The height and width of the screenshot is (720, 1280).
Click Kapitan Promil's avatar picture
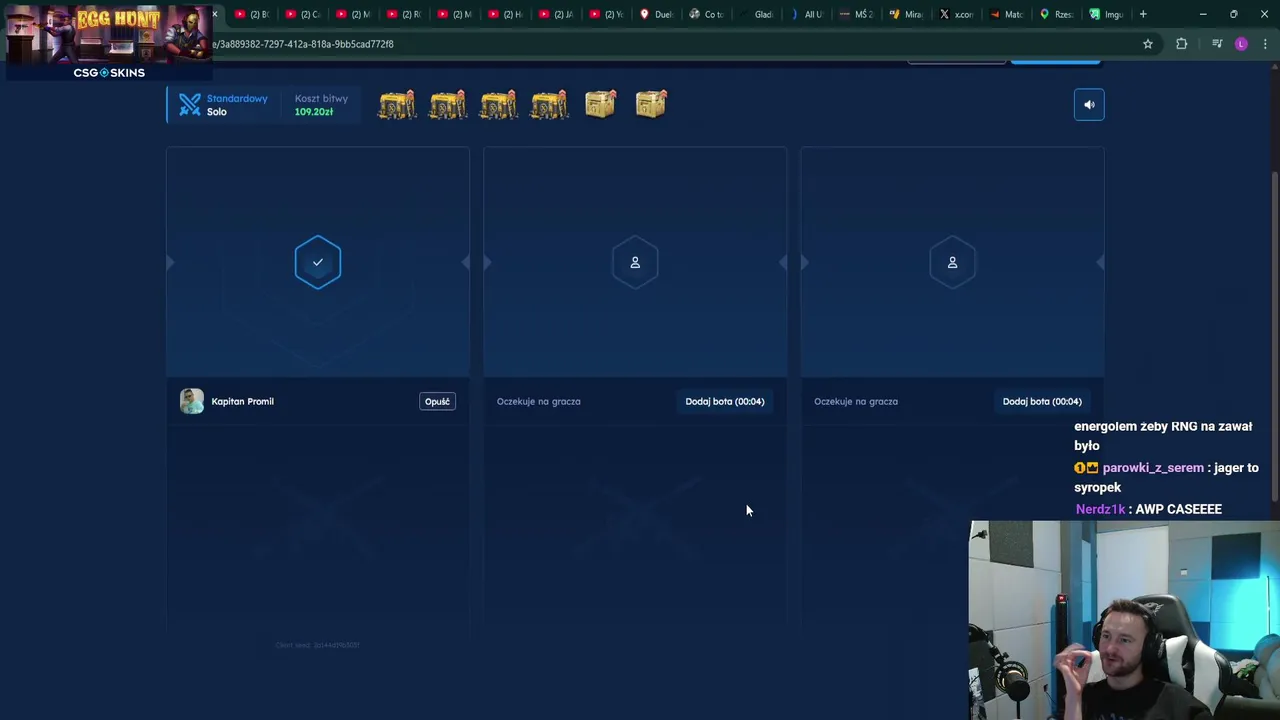pos(192,401)
